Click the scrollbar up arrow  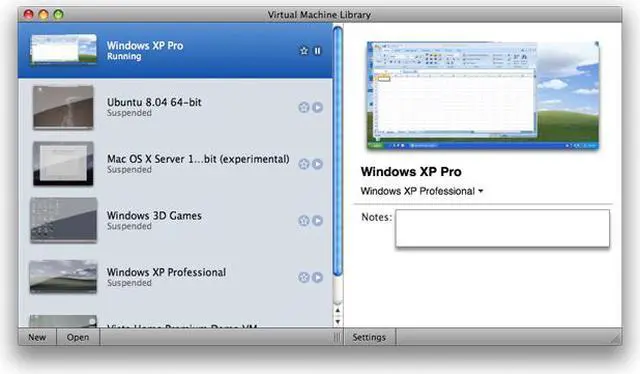(338, 311)
